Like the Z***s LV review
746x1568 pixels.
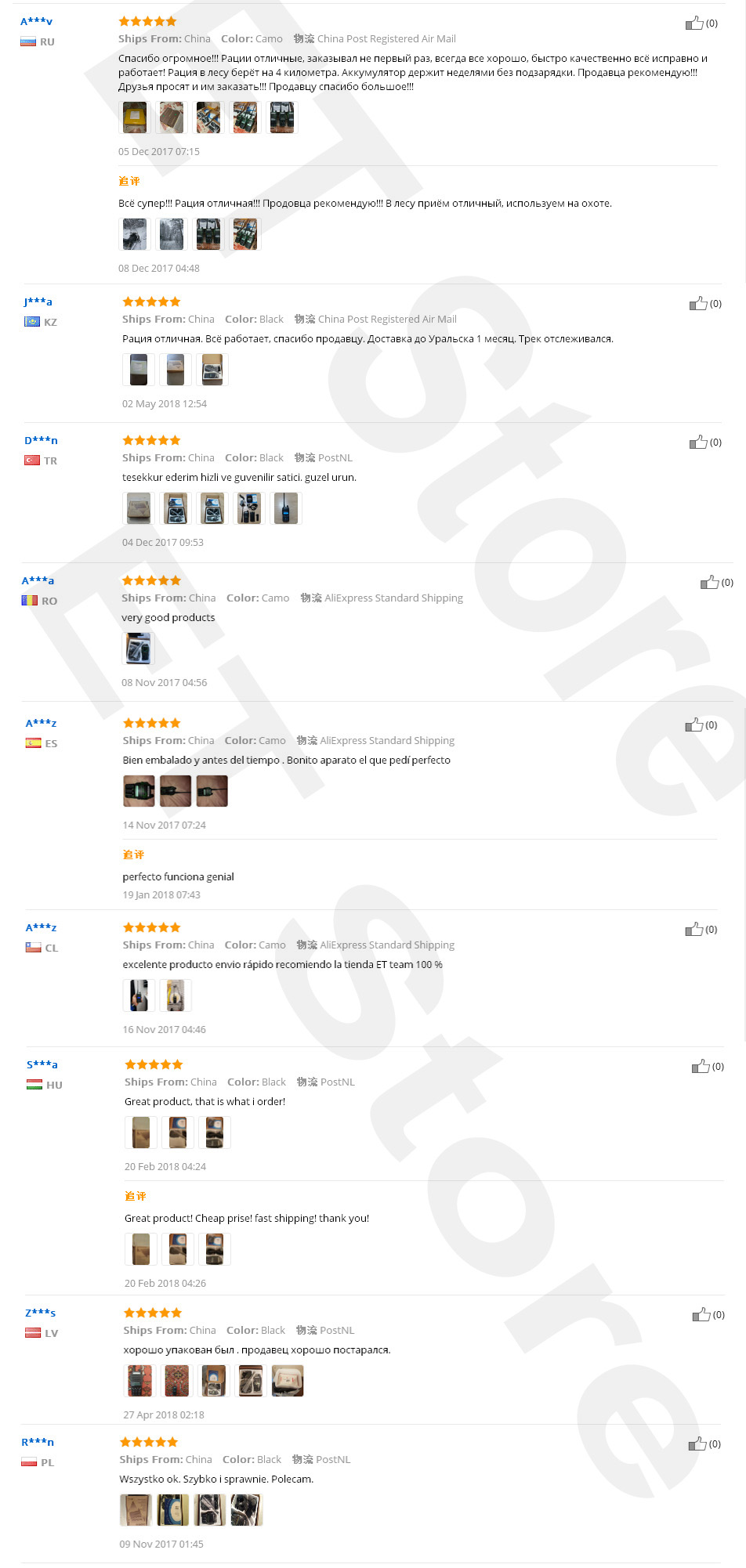701,1315
